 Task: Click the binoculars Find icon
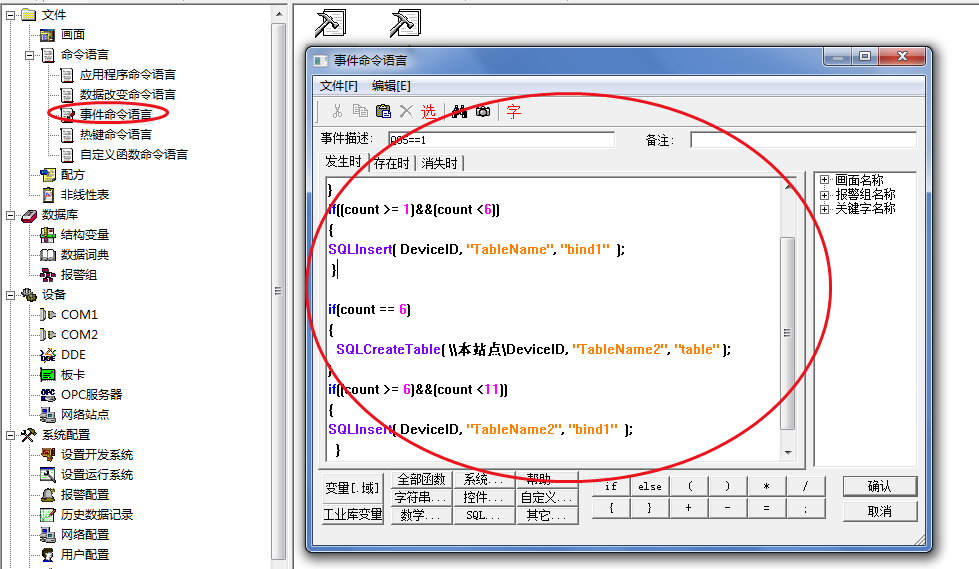pos(460,111)
